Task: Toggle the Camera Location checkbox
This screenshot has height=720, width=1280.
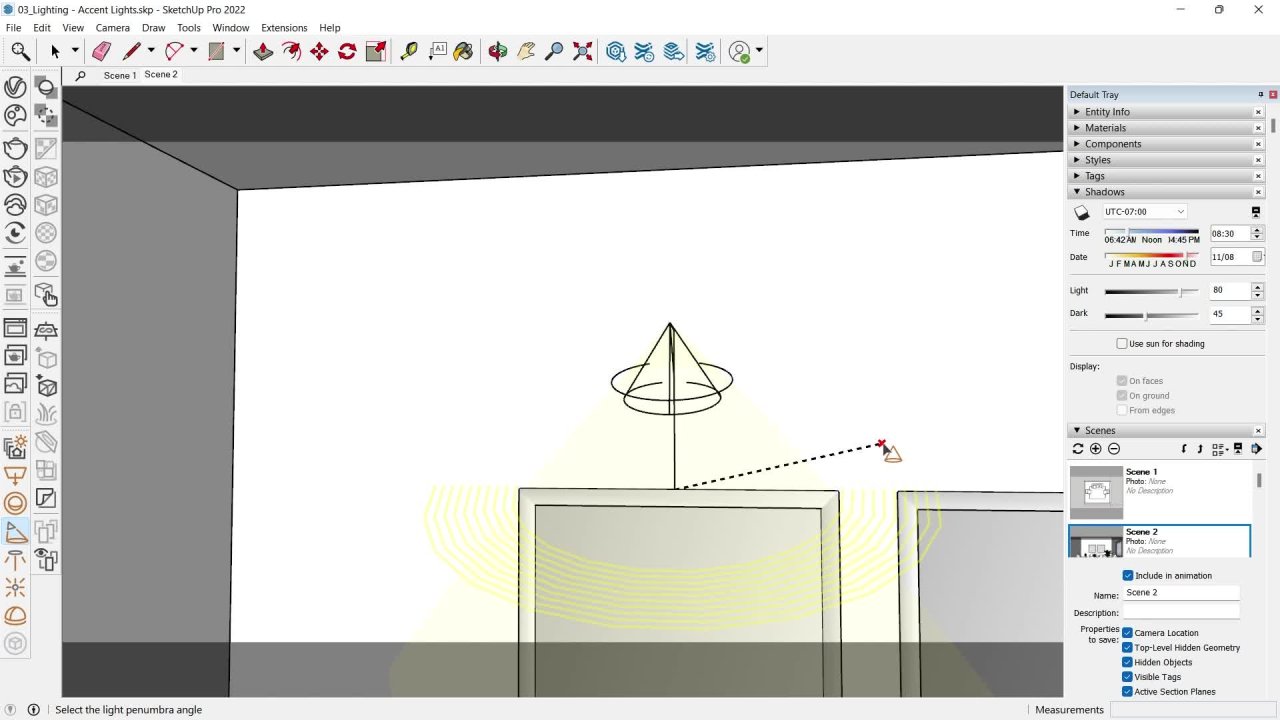Action: [1128, 633]
